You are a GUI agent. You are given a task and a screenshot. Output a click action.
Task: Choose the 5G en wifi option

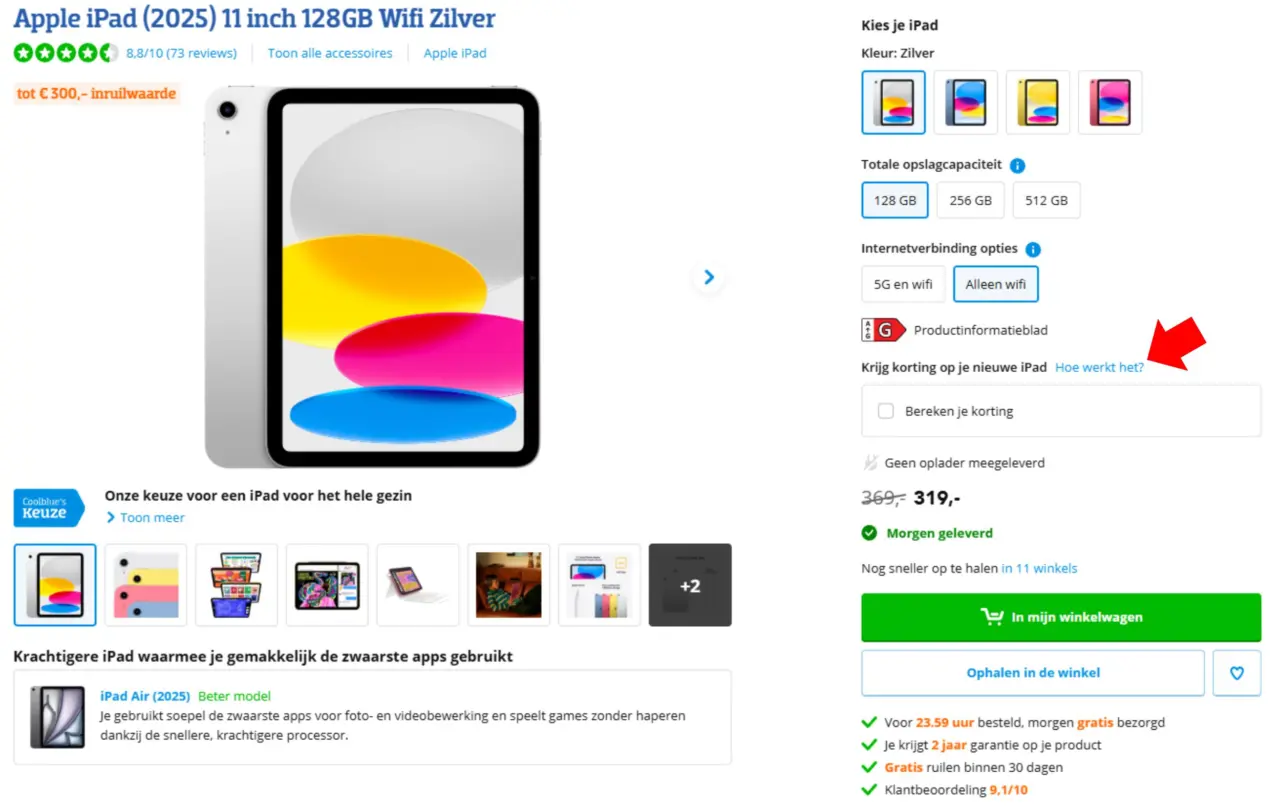(x=902, y=284)
